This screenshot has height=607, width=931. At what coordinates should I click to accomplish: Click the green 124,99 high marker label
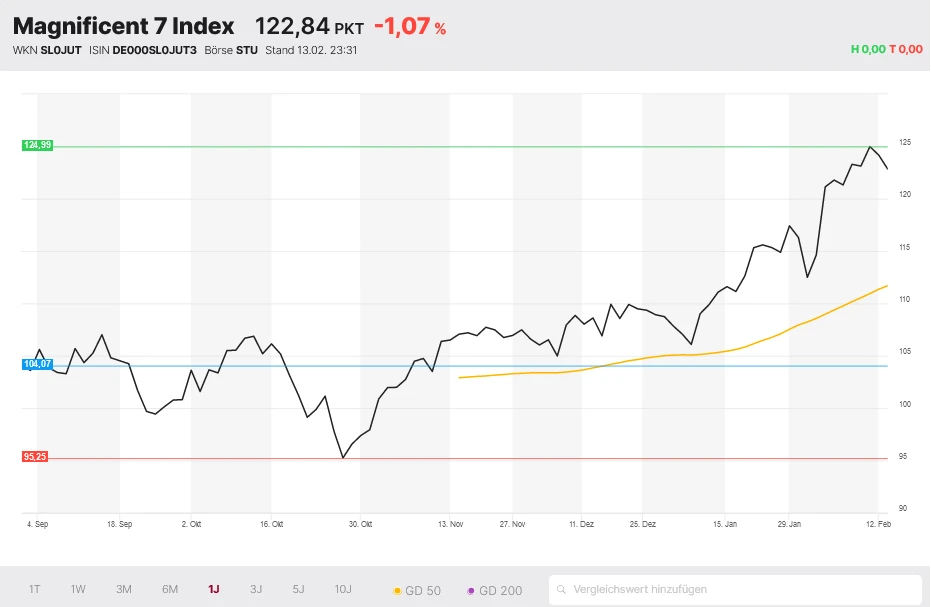(x=37, y=144)
